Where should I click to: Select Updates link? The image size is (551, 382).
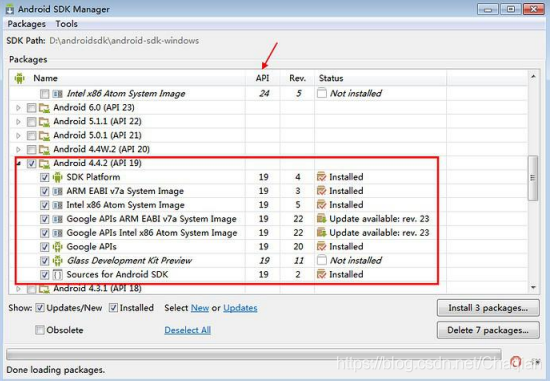pyautogui.click(x=240, y=308)
